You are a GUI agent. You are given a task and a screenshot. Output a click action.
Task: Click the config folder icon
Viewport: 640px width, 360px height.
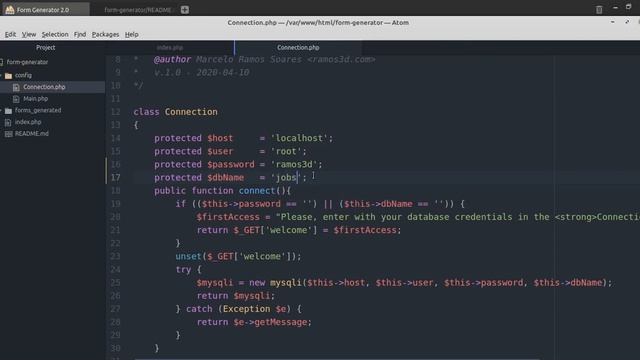[8, 76]
